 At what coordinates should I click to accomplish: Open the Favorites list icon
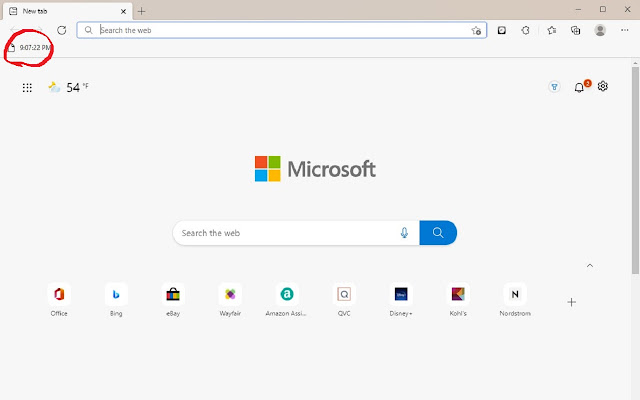click(x=552, y=30)
